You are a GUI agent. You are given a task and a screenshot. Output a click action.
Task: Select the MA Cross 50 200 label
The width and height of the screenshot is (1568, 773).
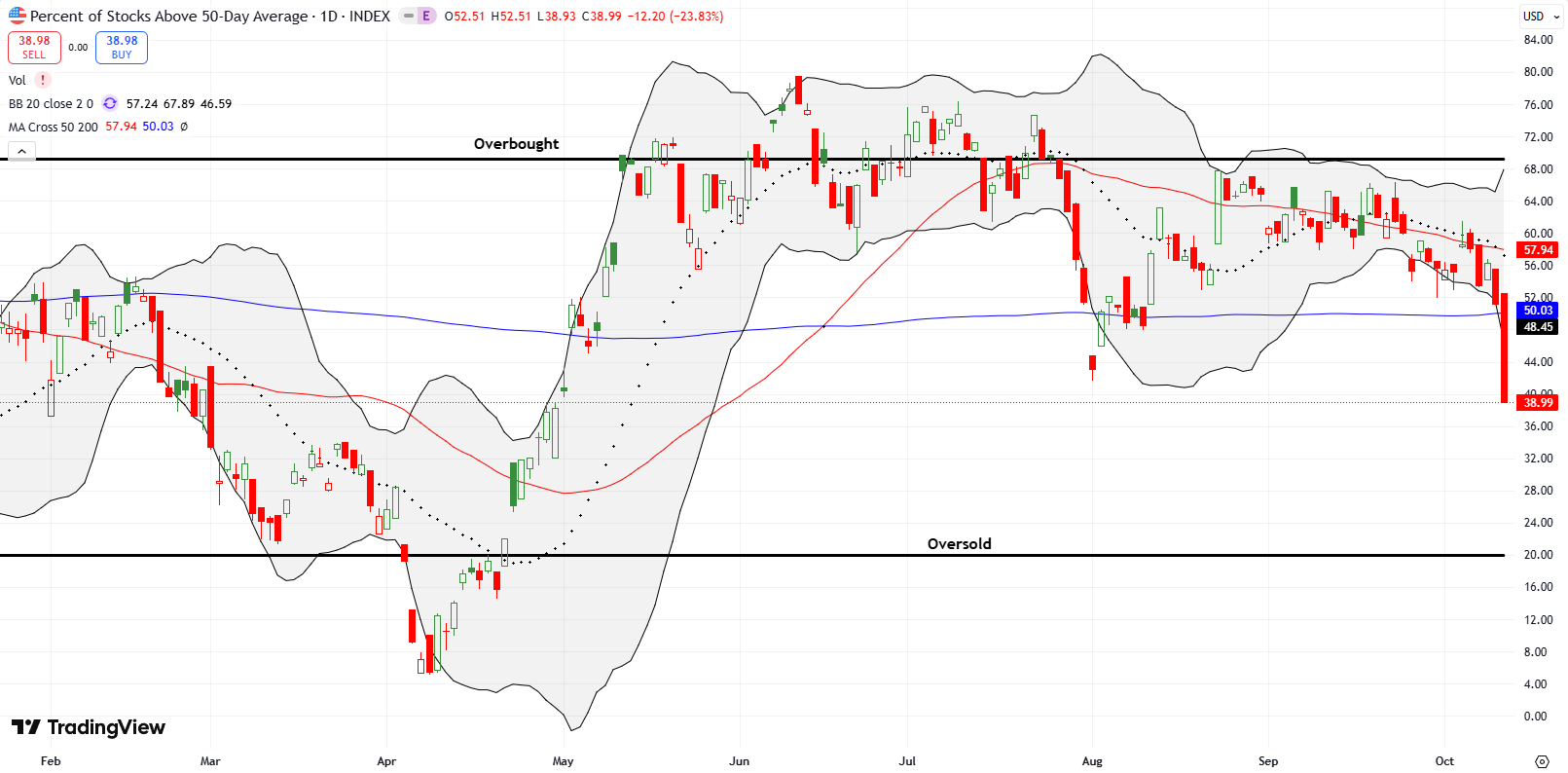[54, 127]
